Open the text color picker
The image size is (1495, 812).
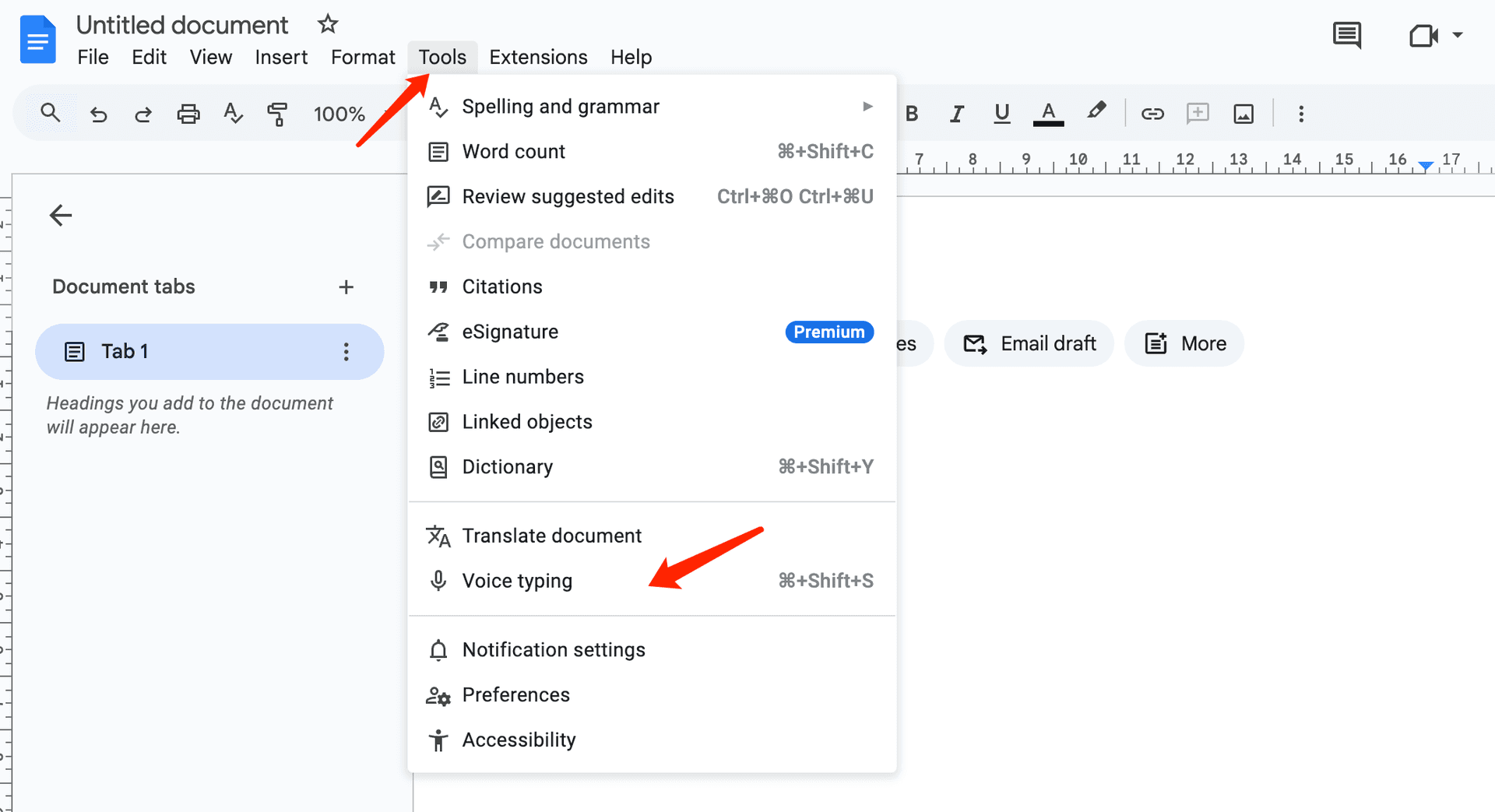click(1048, 113)
